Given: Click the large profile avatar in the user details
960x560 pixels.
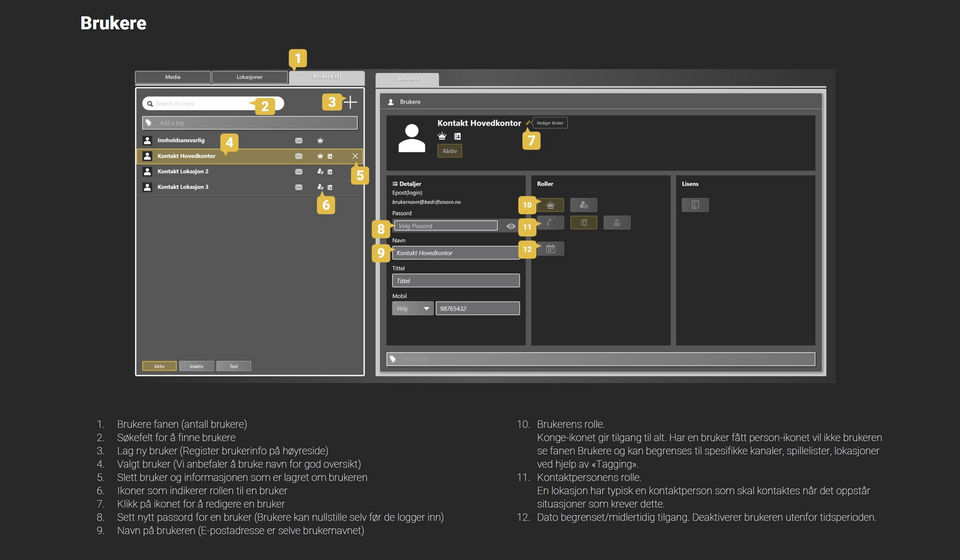Looking at the screenshot, I should (411, 138).
